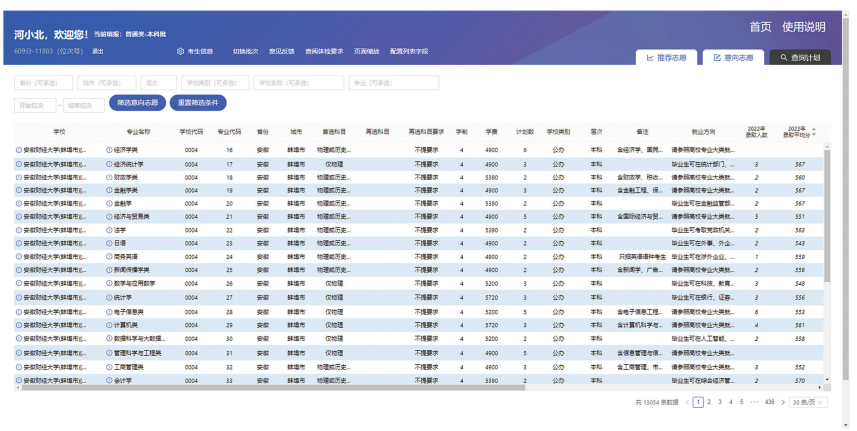The height and width of the screenshot is (431, 857).
Task: Go to page 2 in pagination
Action: [x=709, y=403]
